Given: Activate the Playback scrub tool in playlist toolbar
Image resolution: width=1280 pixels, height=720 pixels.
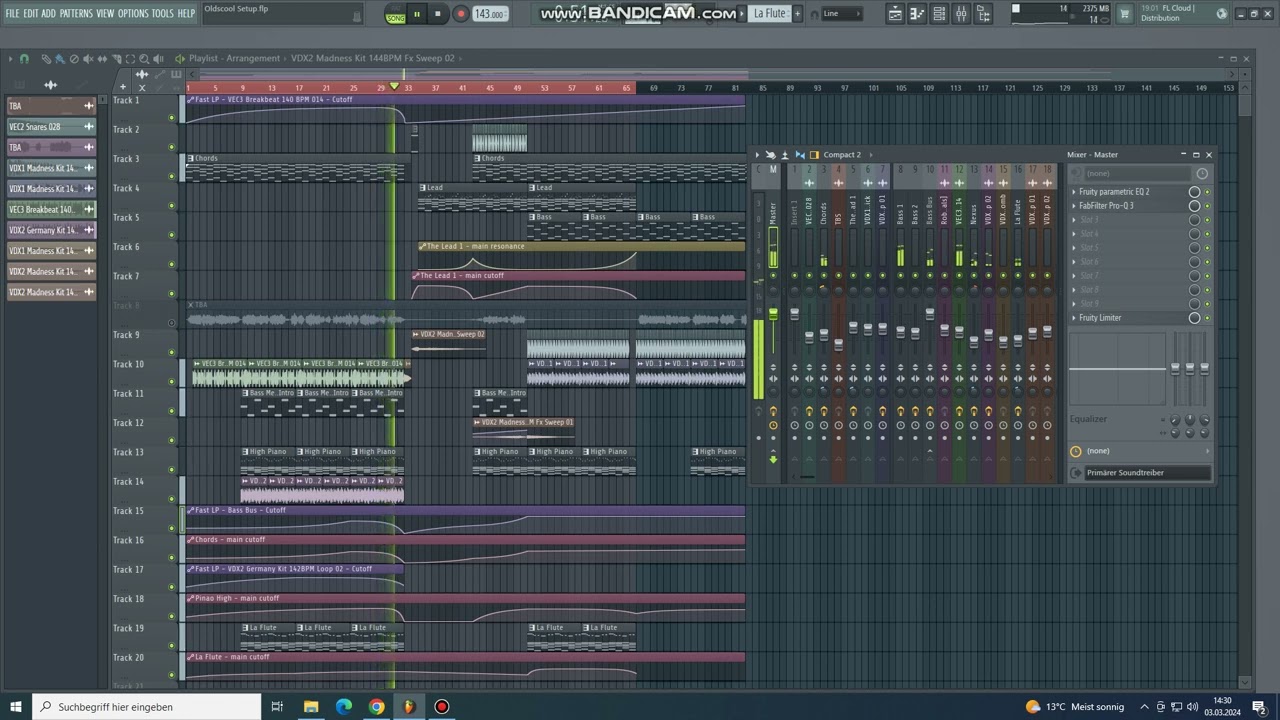Looking at the screenshot, I should point(158,59).
